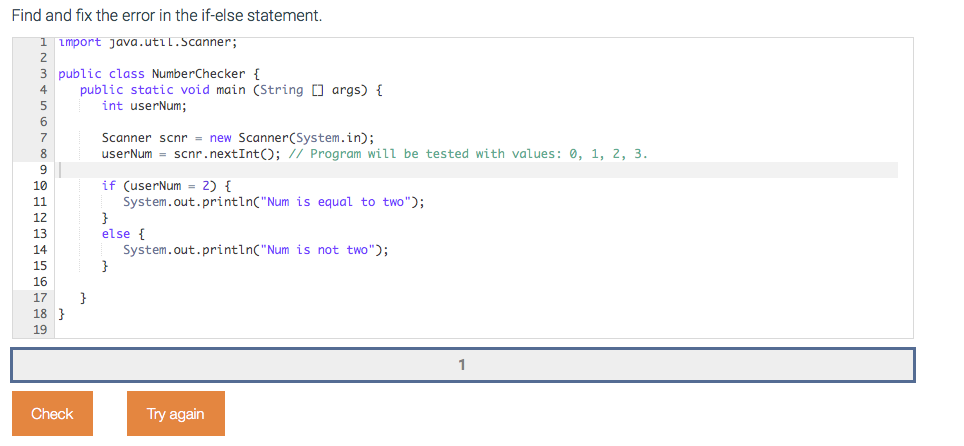Click the Try again button
The image size is (964, 446).
pos(176,413)
